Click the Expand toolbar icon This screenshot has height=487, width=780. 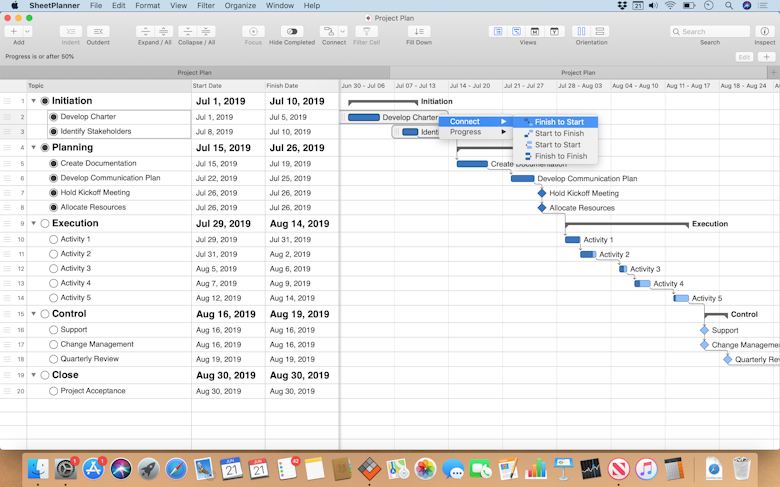[145, 31]
